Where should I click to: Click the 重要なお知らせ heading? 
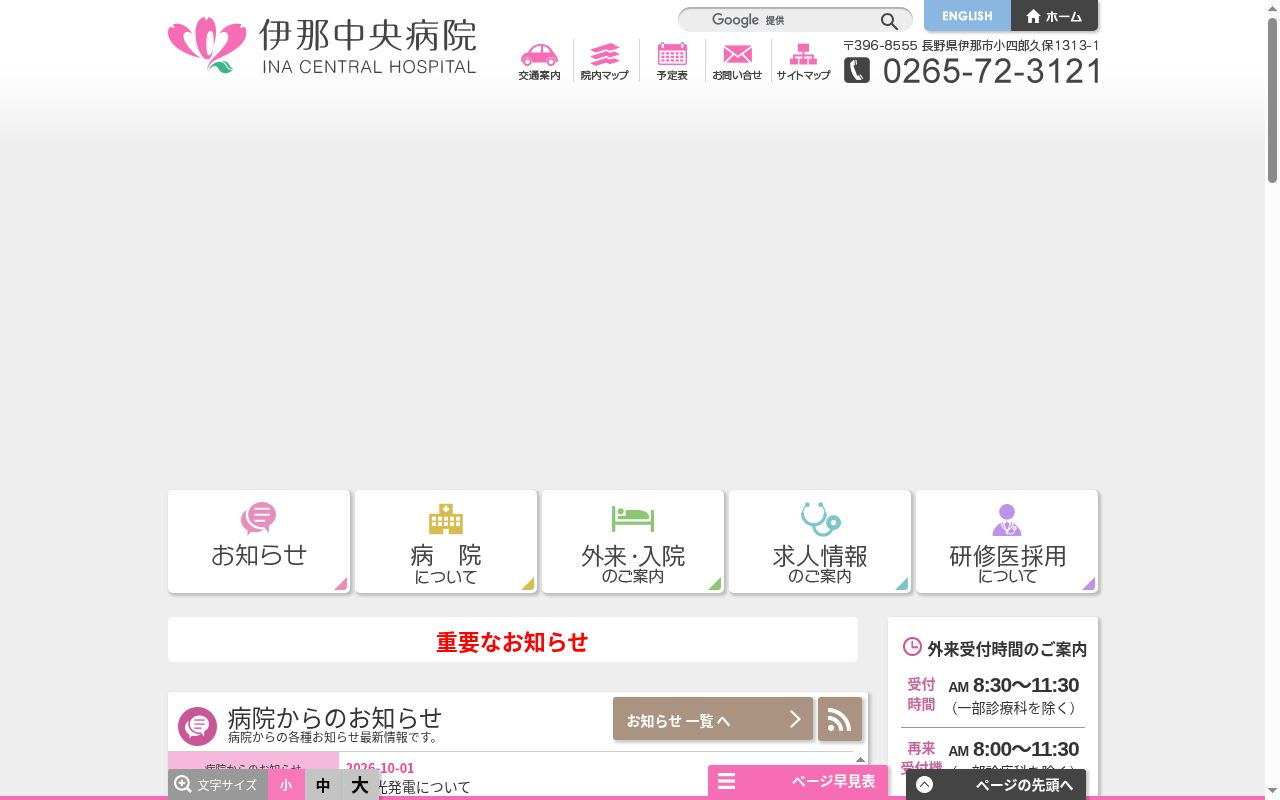pyautogui.click(x=512, y=642)
